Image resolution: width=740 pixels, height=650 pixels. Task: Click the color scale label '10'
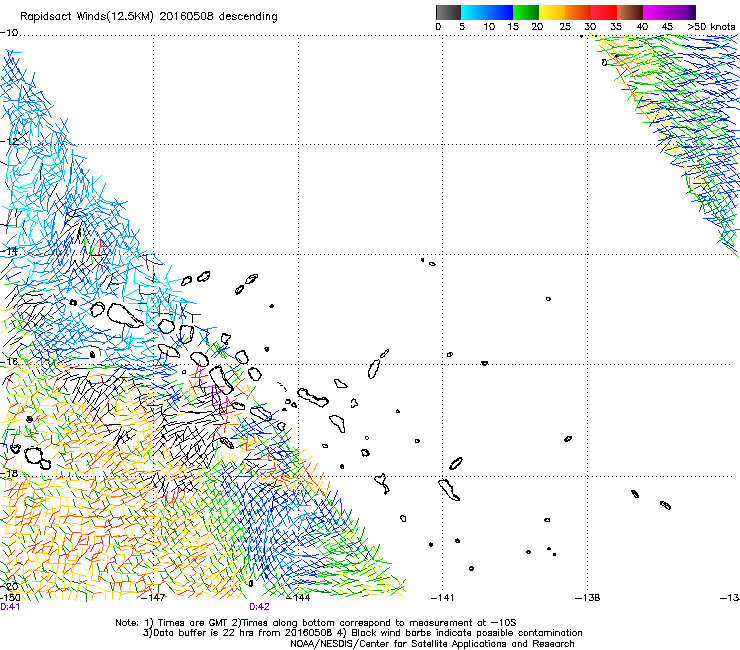[x=489, y=27]
